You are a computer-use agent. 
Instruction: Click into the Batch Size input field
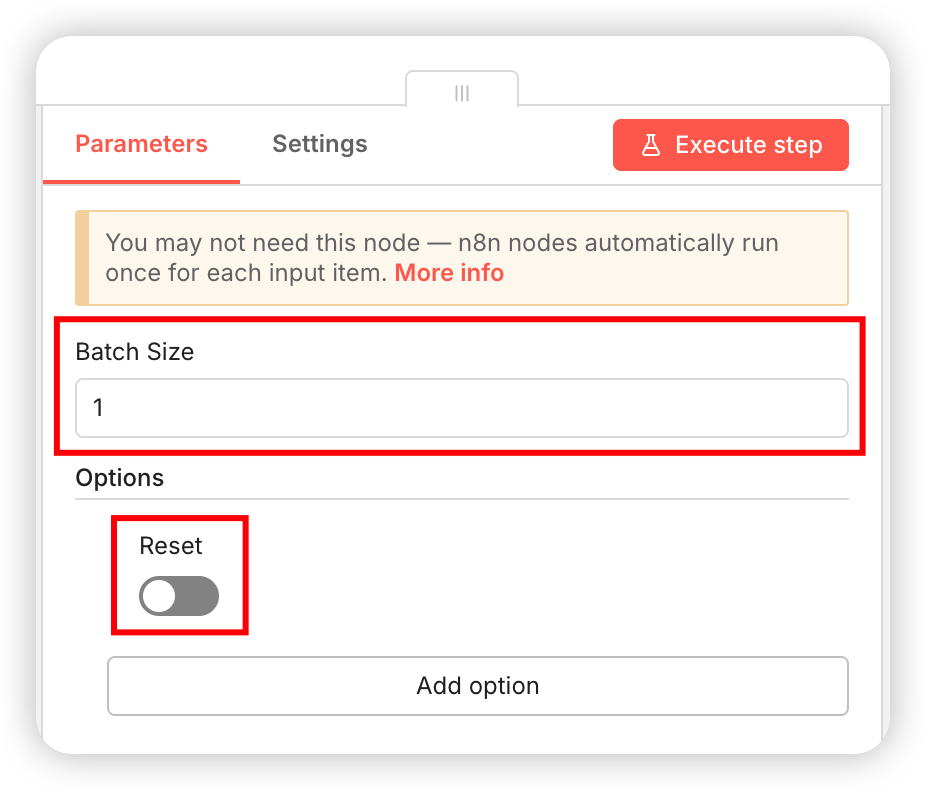pyautogui.click(x=461, y=408)
